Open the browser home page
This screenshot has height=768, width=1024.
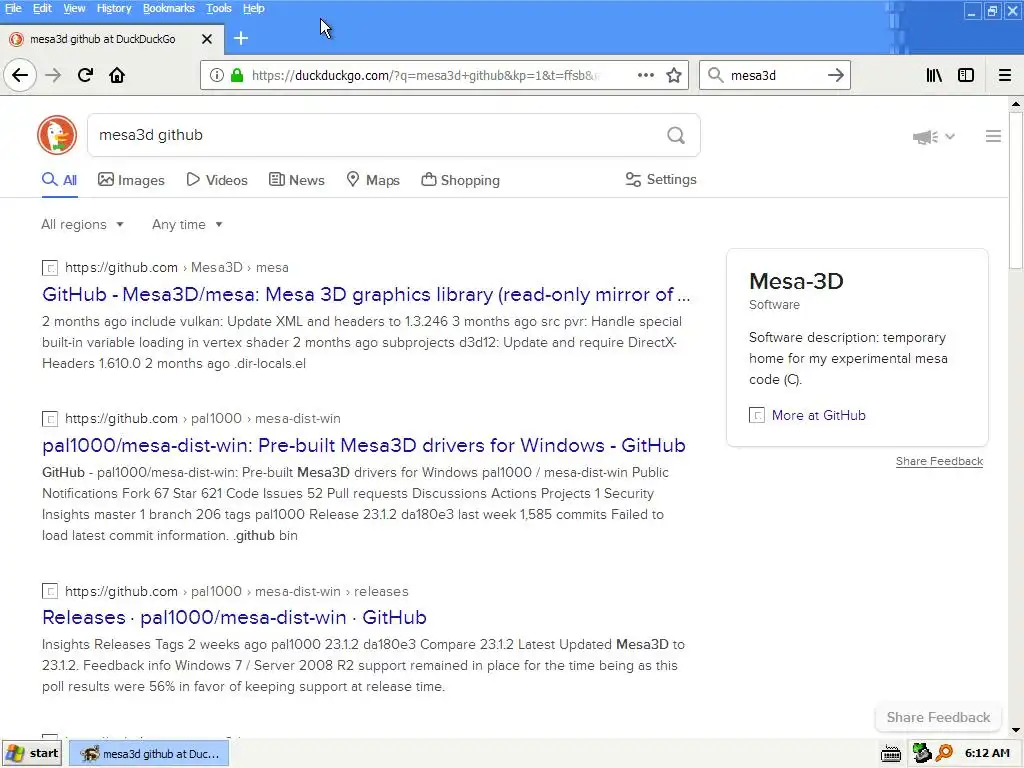[x=117, y=75]
